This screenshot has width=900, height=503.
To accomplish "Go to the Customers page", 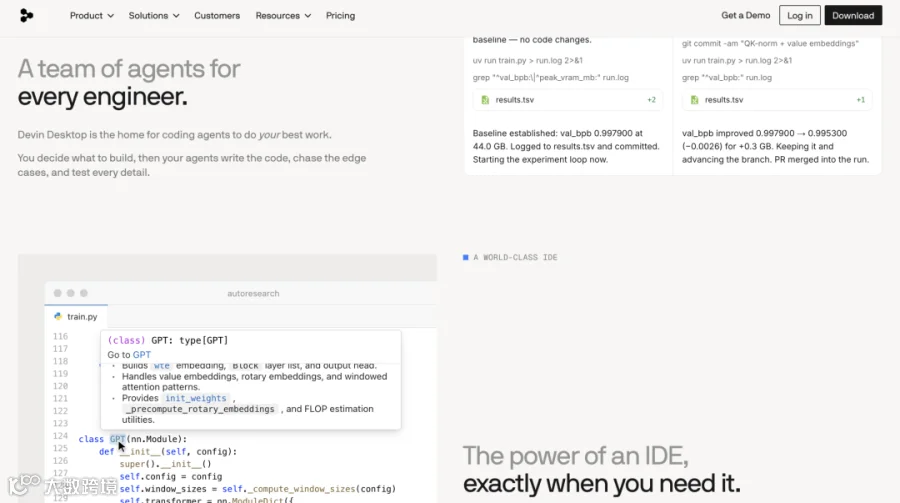I will pos(217,16).
